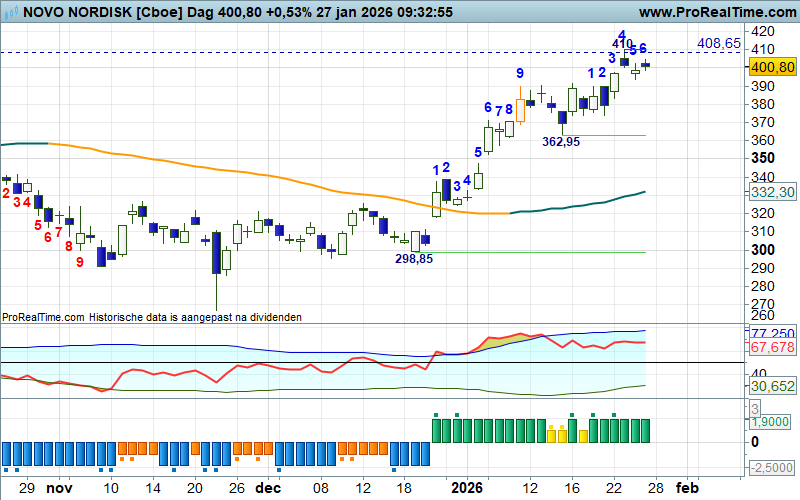The height and width of the screenshot is (500, 800).
Task: Click the dec month label on axis
Action: 267,489
